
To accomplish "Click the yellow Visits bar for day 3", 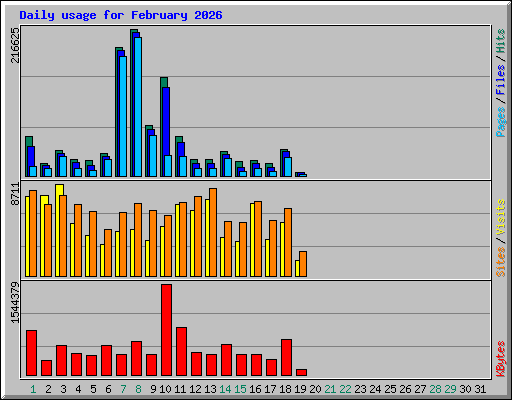I will [58, 230].
